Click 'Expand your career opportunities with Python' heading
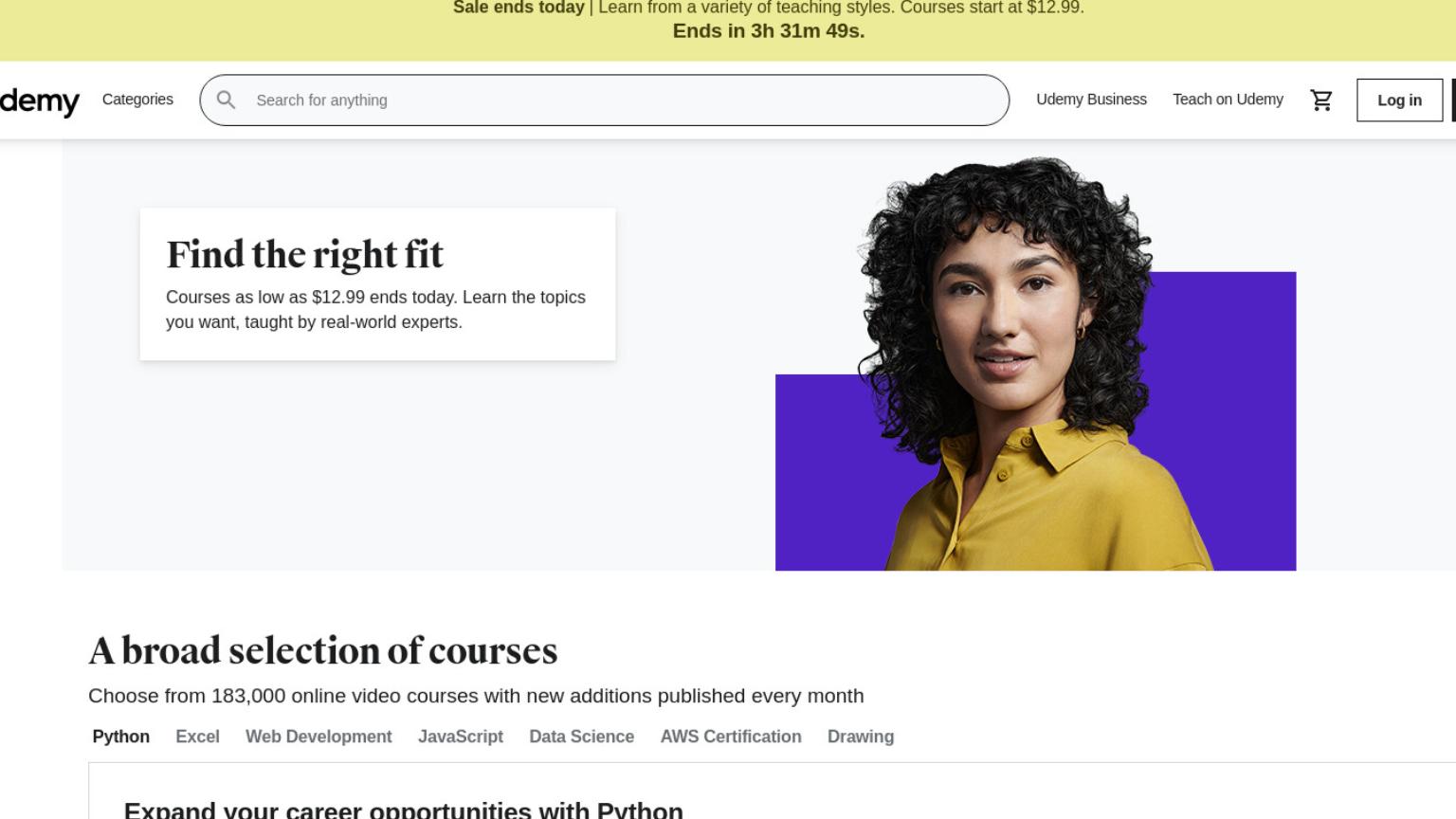 [403, 810]
